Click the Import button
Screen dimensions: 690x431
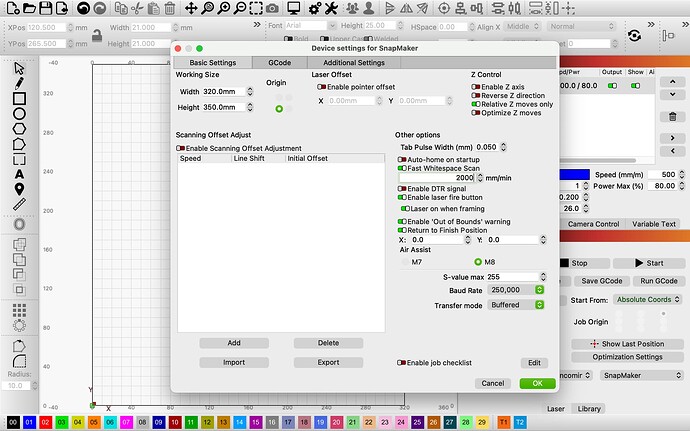pos(234,362)
